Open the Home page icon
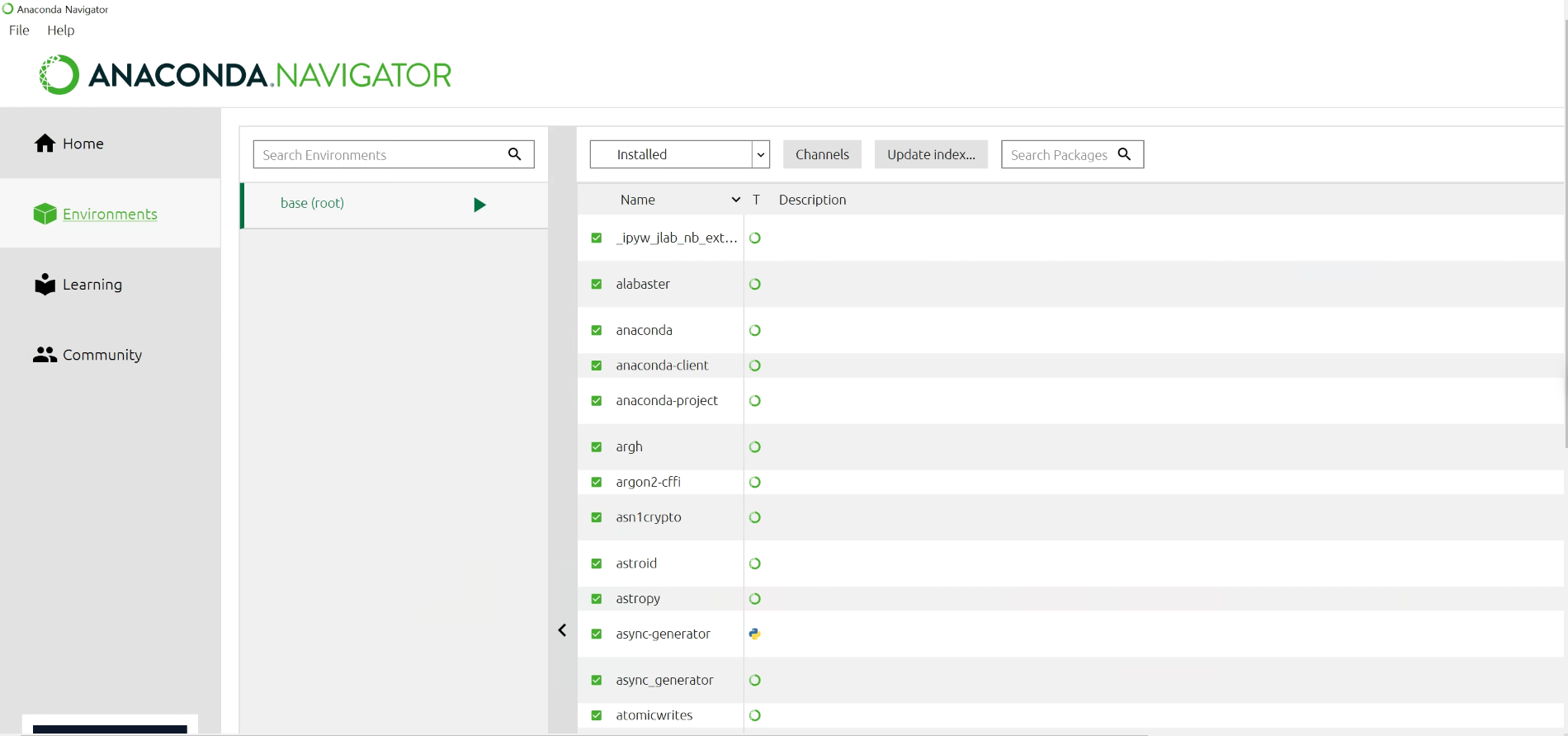This screenshot has width=1568, height=736. [x=45, y=144]
